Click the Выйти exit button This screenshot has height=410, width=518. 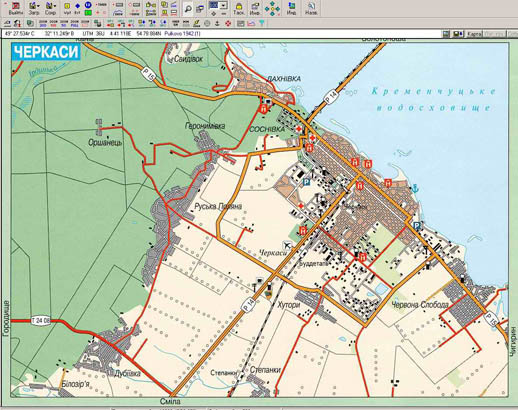coord(16,9)
